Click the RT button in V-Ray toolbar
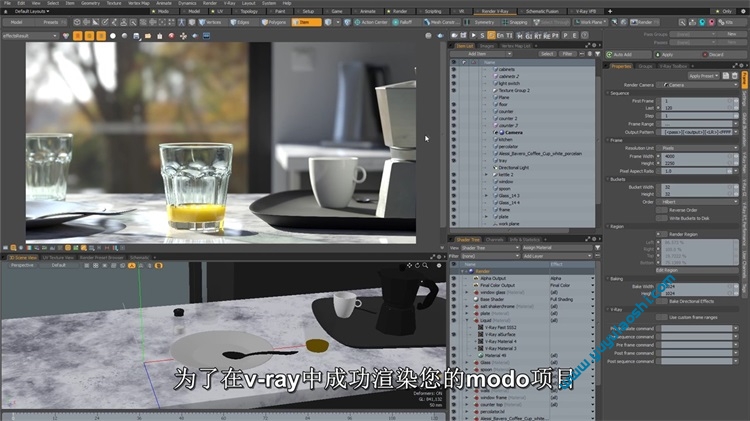The width and height of the screenshot is (750, 421). [x=537, y=35]
